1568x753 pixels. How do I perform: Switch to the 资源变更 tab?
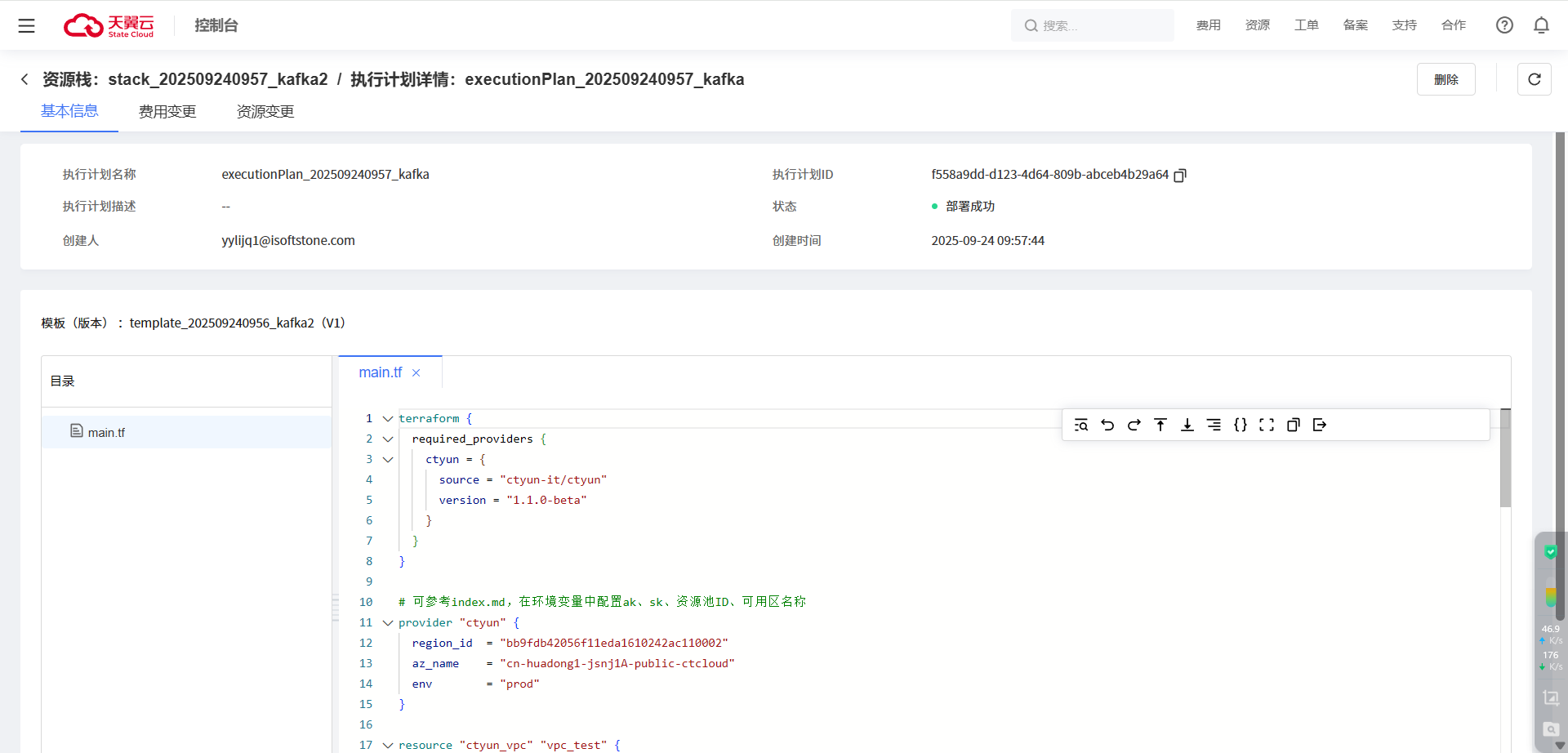click(265, 111)
